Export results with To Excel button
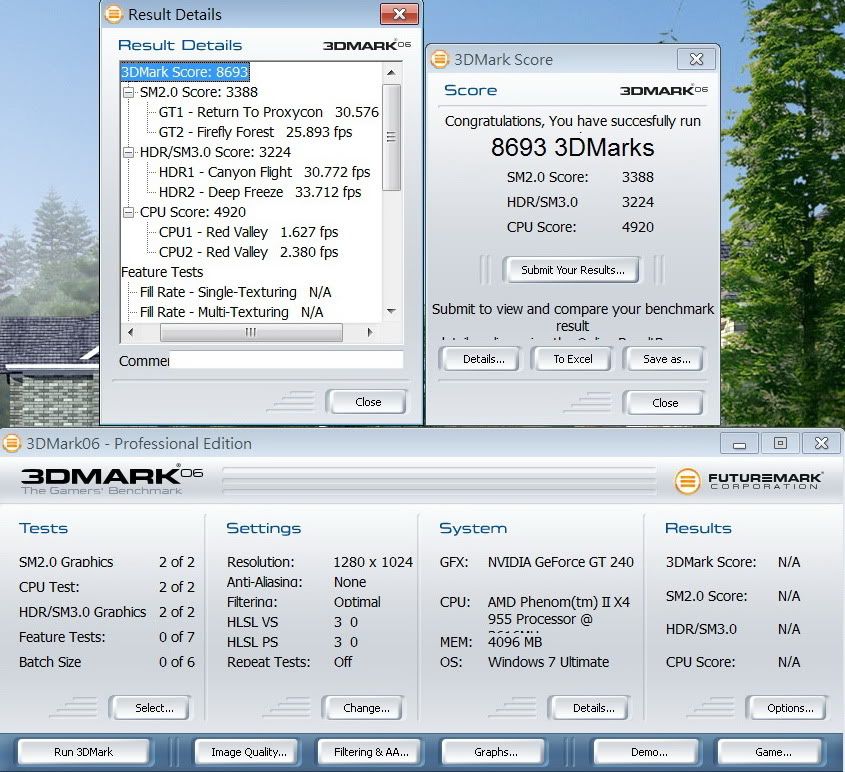The width and height of the screenshot is (845, 772). (x=573, y=359)
